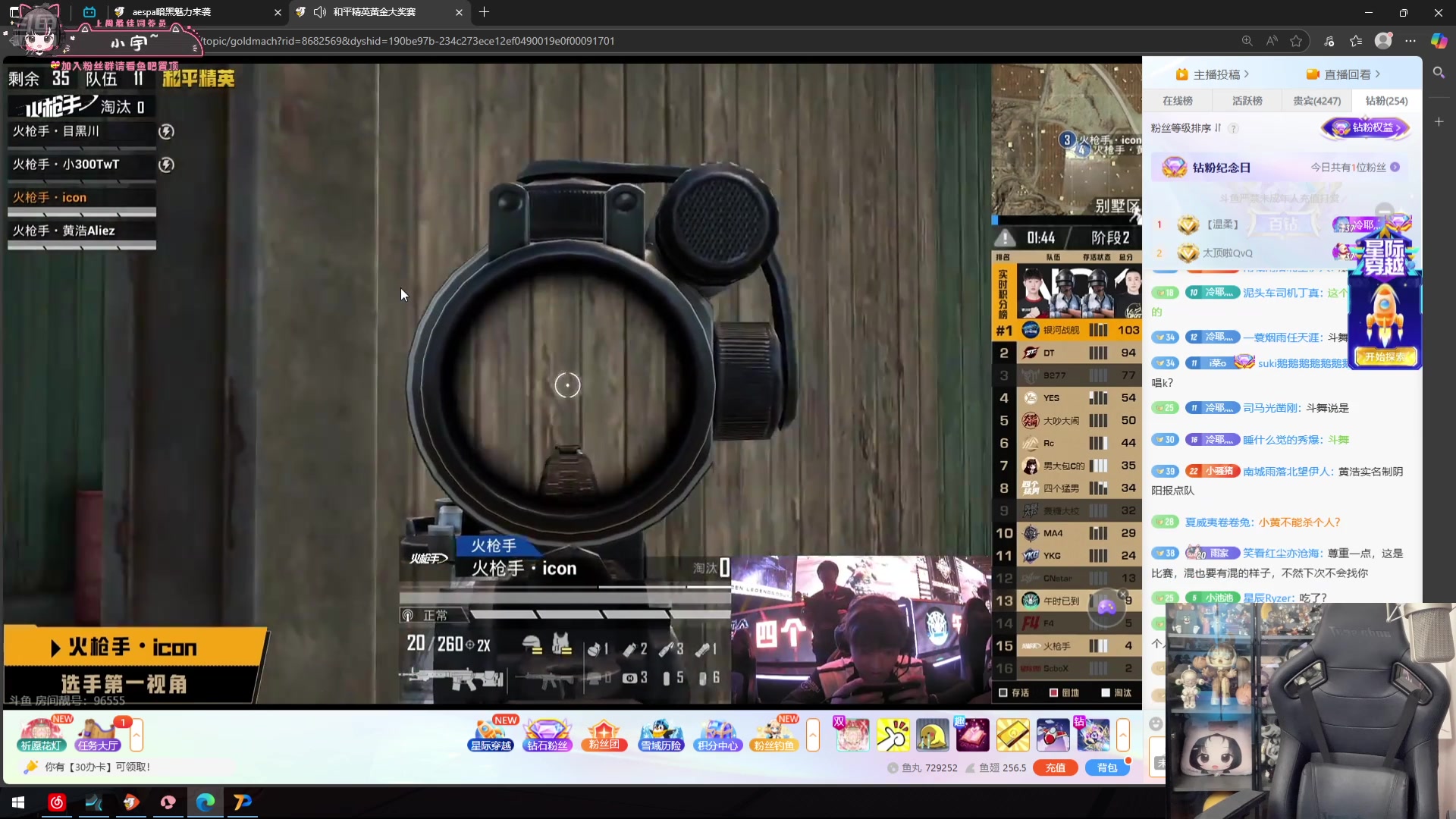This screenshot has height=819, width=1456.
Task: Click the read aloud icon in address bar
Action: click(1272, 41)
